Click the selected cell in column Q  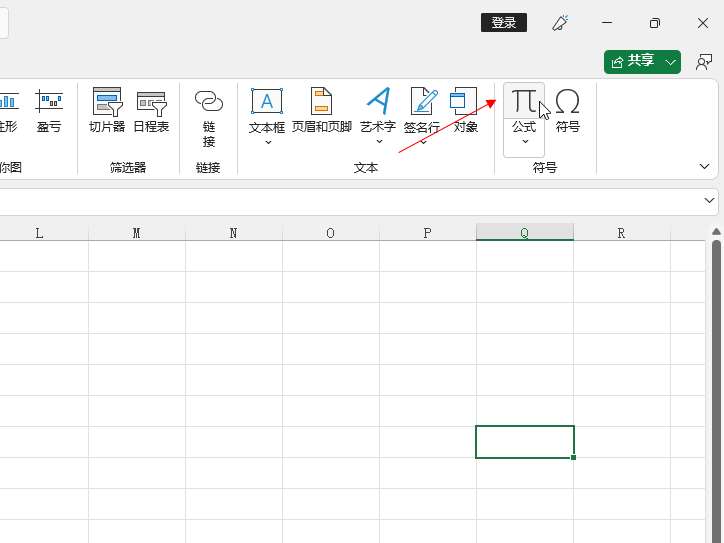point(525,442)
